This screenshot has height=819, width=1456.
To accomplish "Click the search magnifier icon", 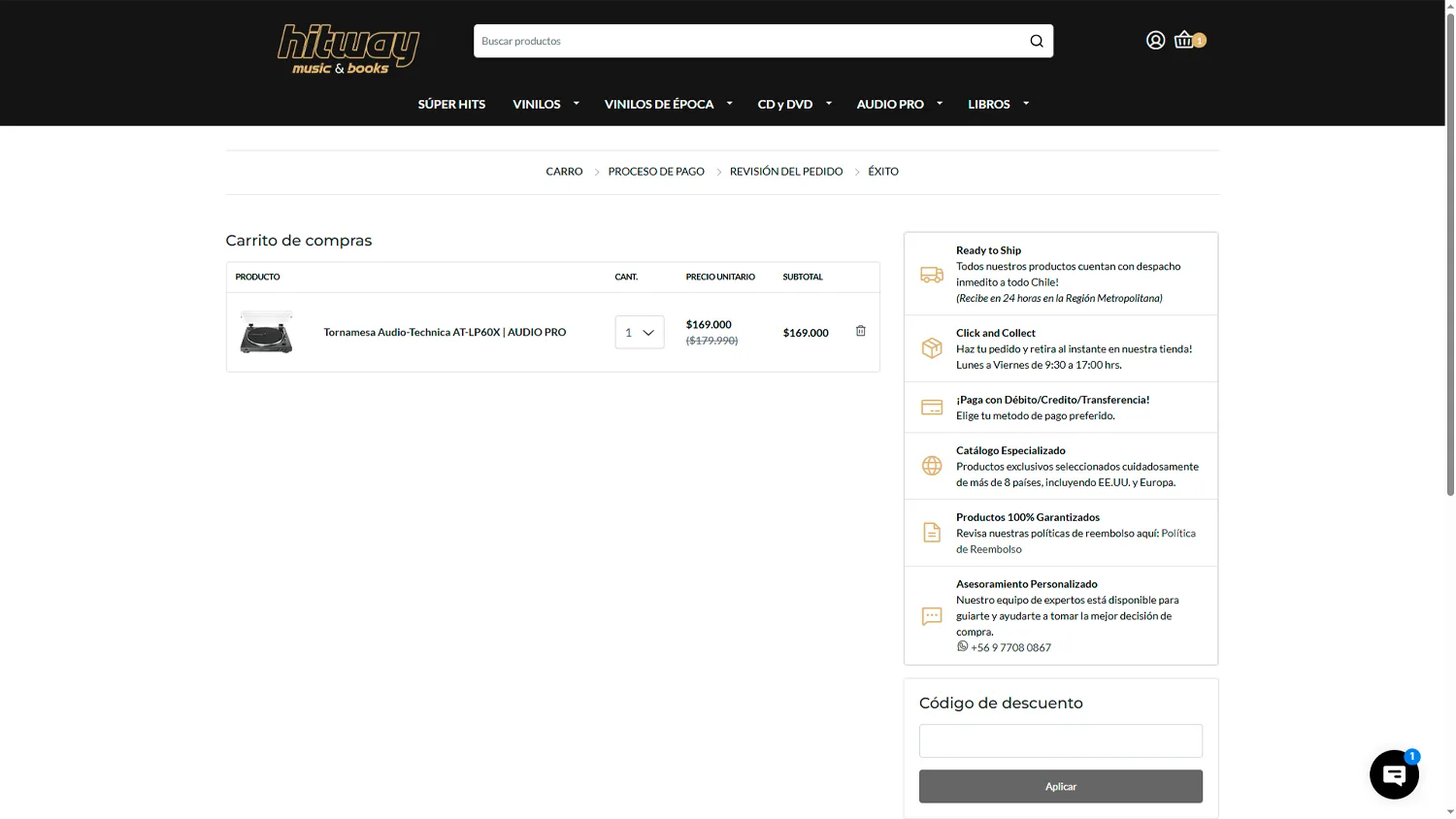I will point(1037,41).
